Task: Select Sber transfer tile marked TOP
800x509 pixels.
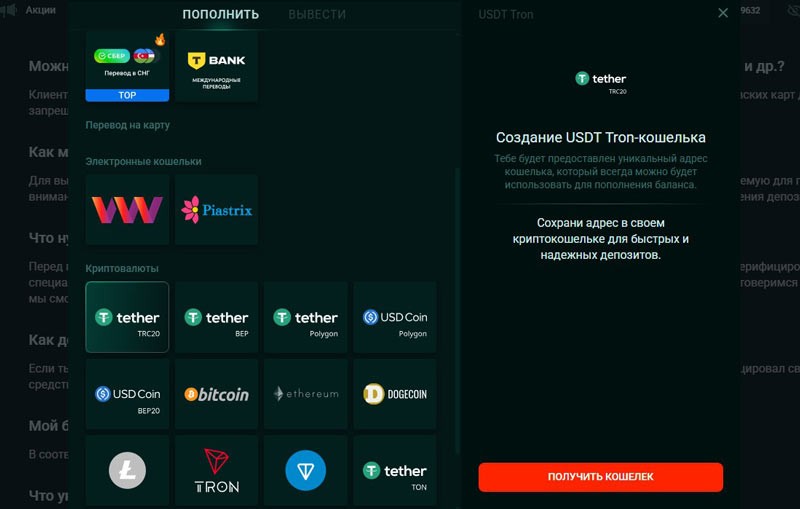Action: [127, 66]
